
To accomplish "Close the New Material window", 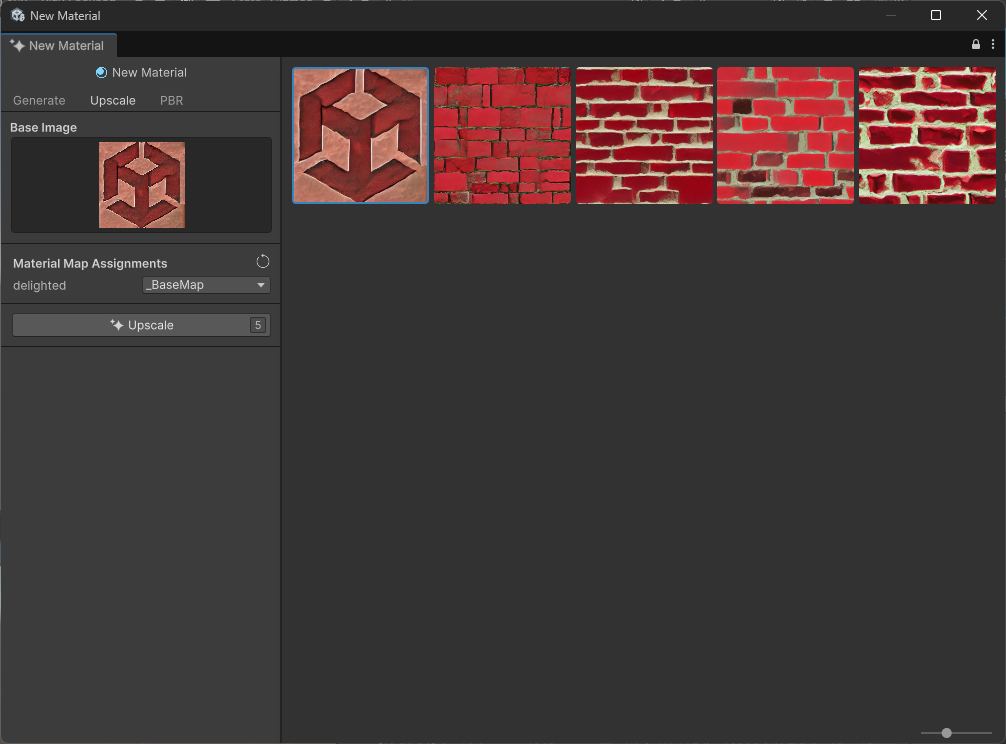I will coord(982,15).
